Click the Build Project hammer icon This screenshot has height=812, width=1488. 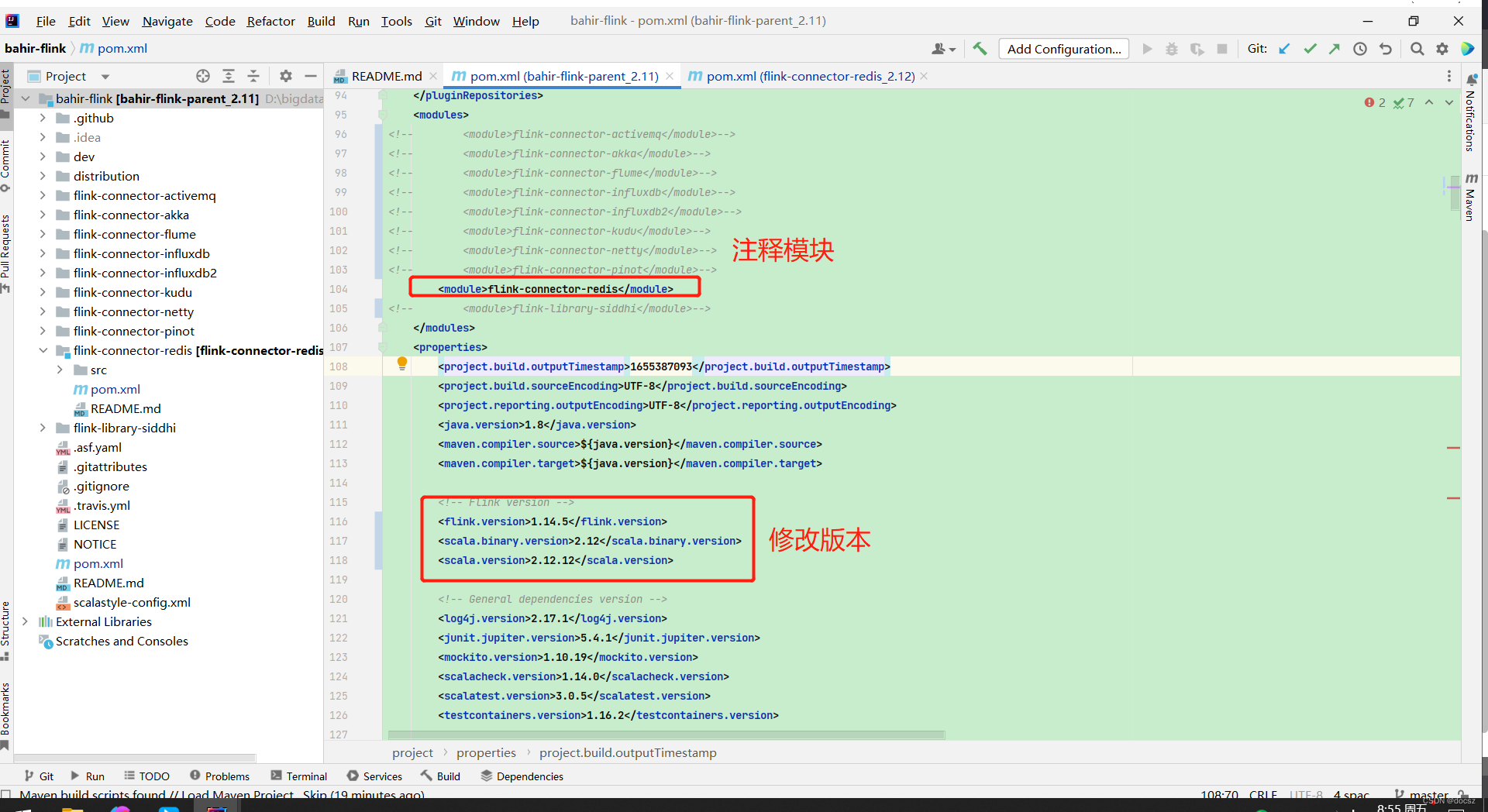(980, 49)
